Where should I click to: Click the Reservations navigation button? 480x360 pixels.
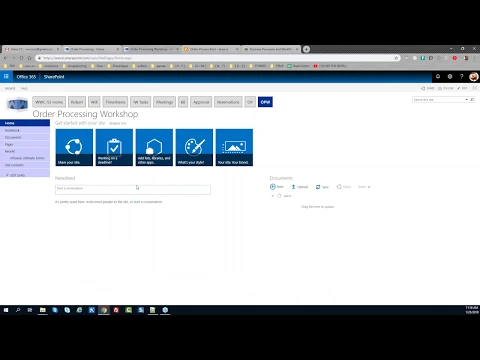[x=228, y=102]
